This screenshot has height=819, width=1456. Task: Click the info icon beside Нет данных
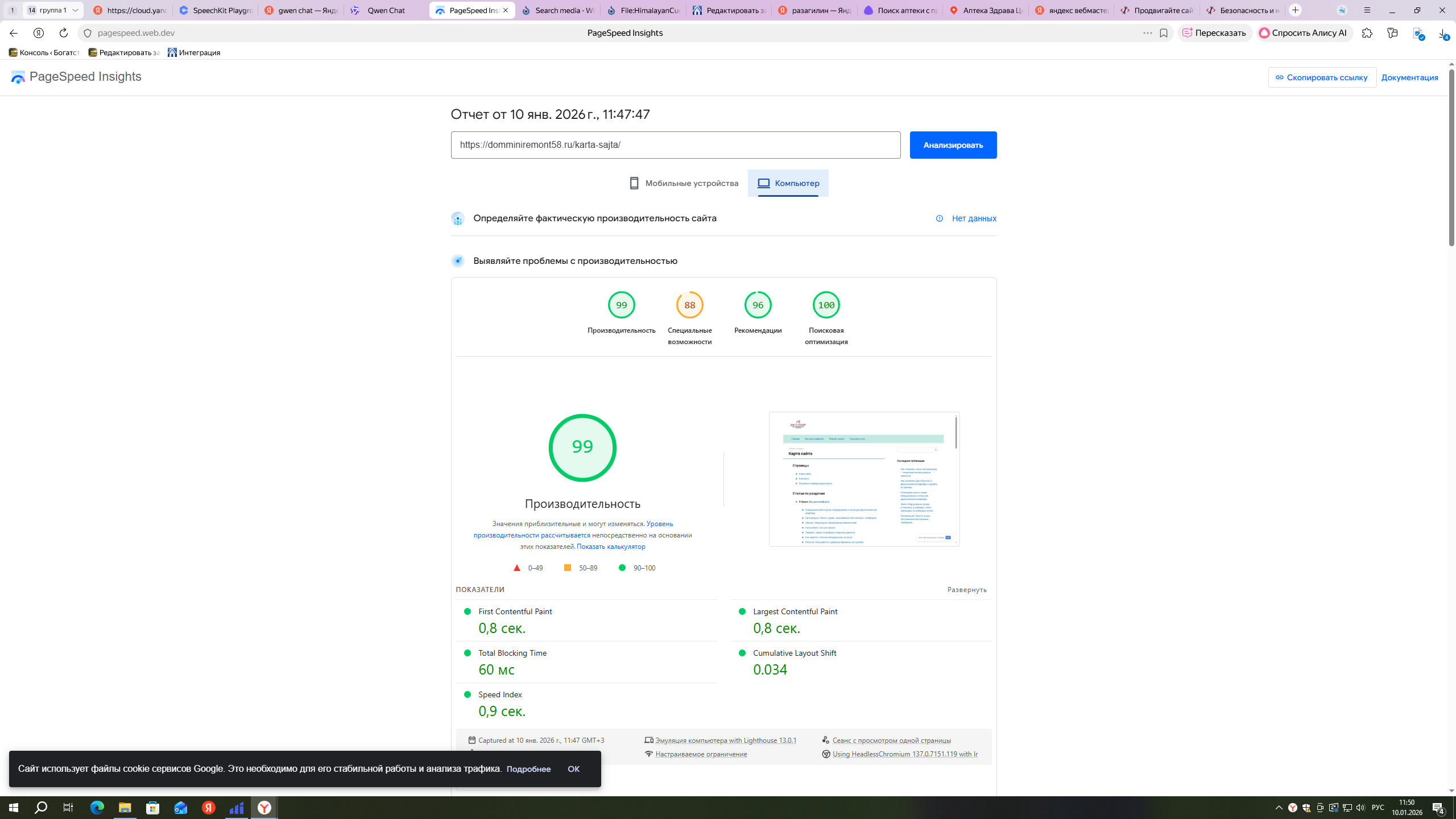[940, 218]
